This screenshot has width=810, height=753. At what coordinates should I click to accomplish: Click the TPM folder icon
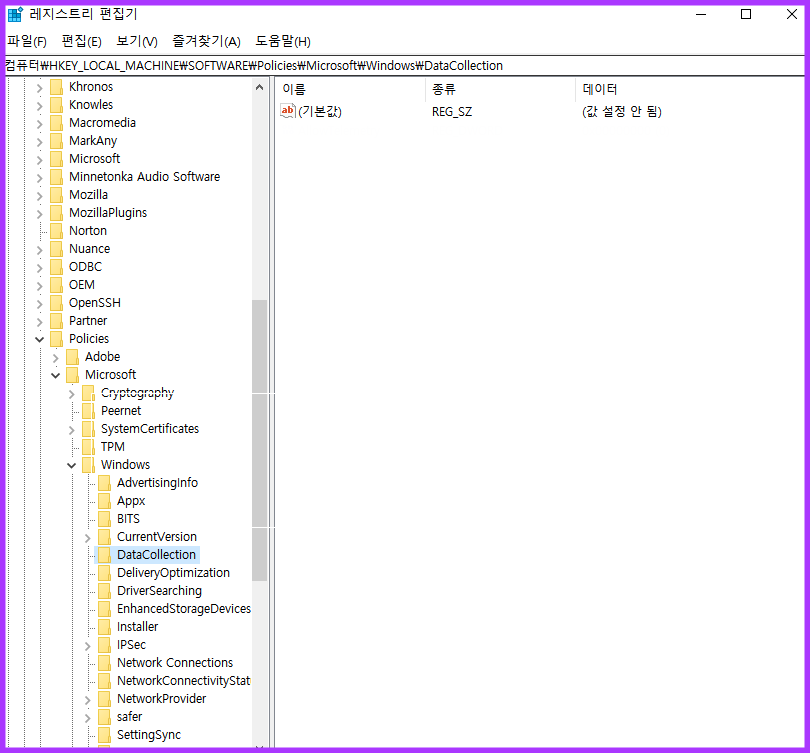tap(88, 447)
